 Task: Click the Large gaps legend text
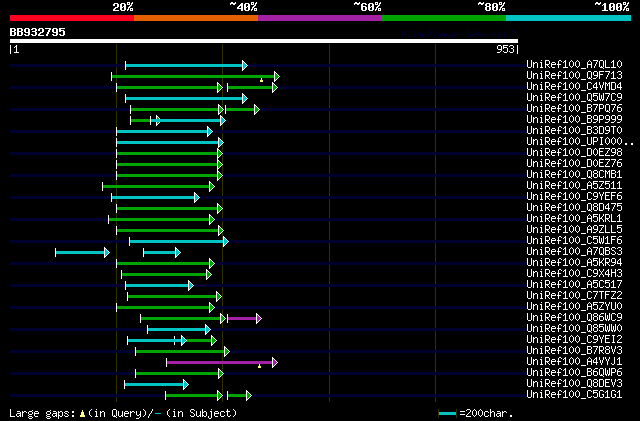[123, 413]
